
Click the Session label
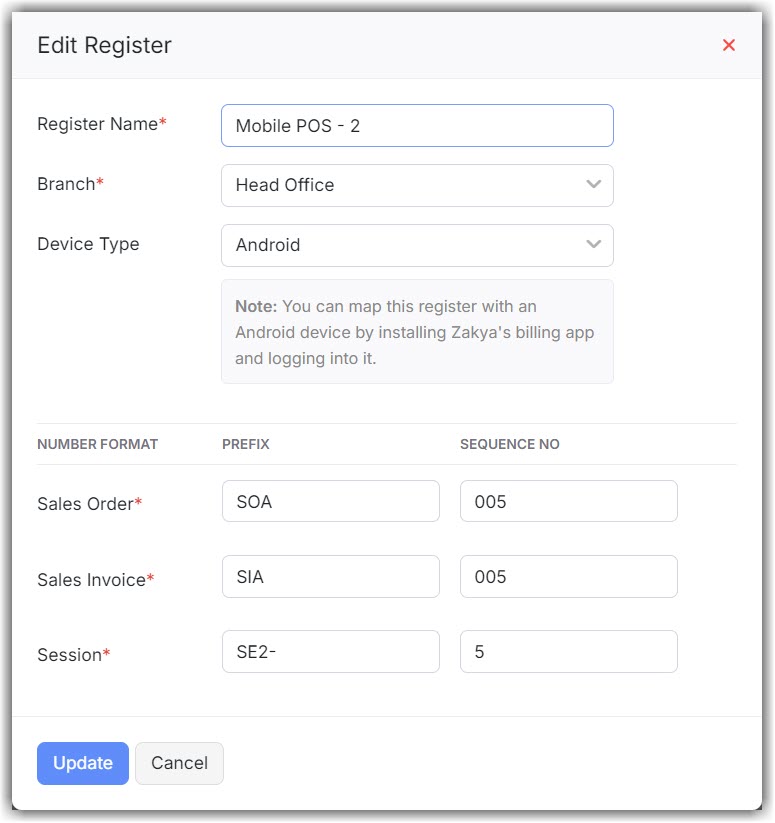(x=69, y=655)
